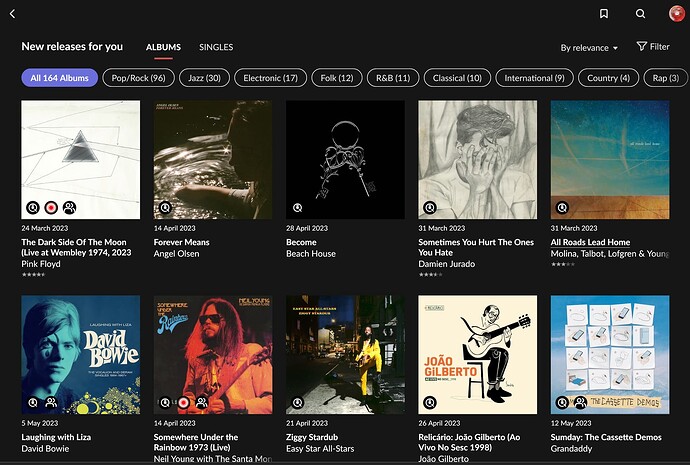Select the Albums tab
The image size is (690, 465).
click(164, 47)
